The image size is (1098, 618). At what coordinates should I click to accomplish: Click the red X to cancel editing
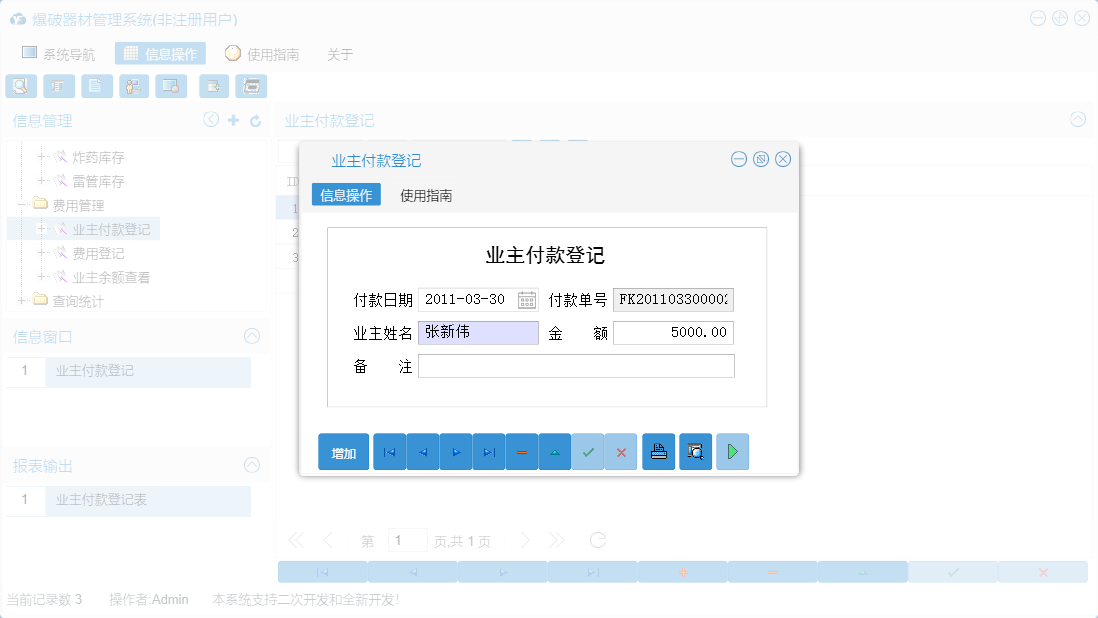620,451
